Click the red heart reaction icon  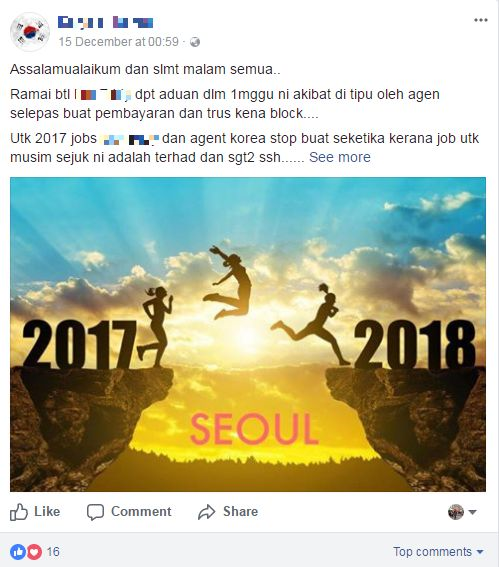tap(34, 552)
